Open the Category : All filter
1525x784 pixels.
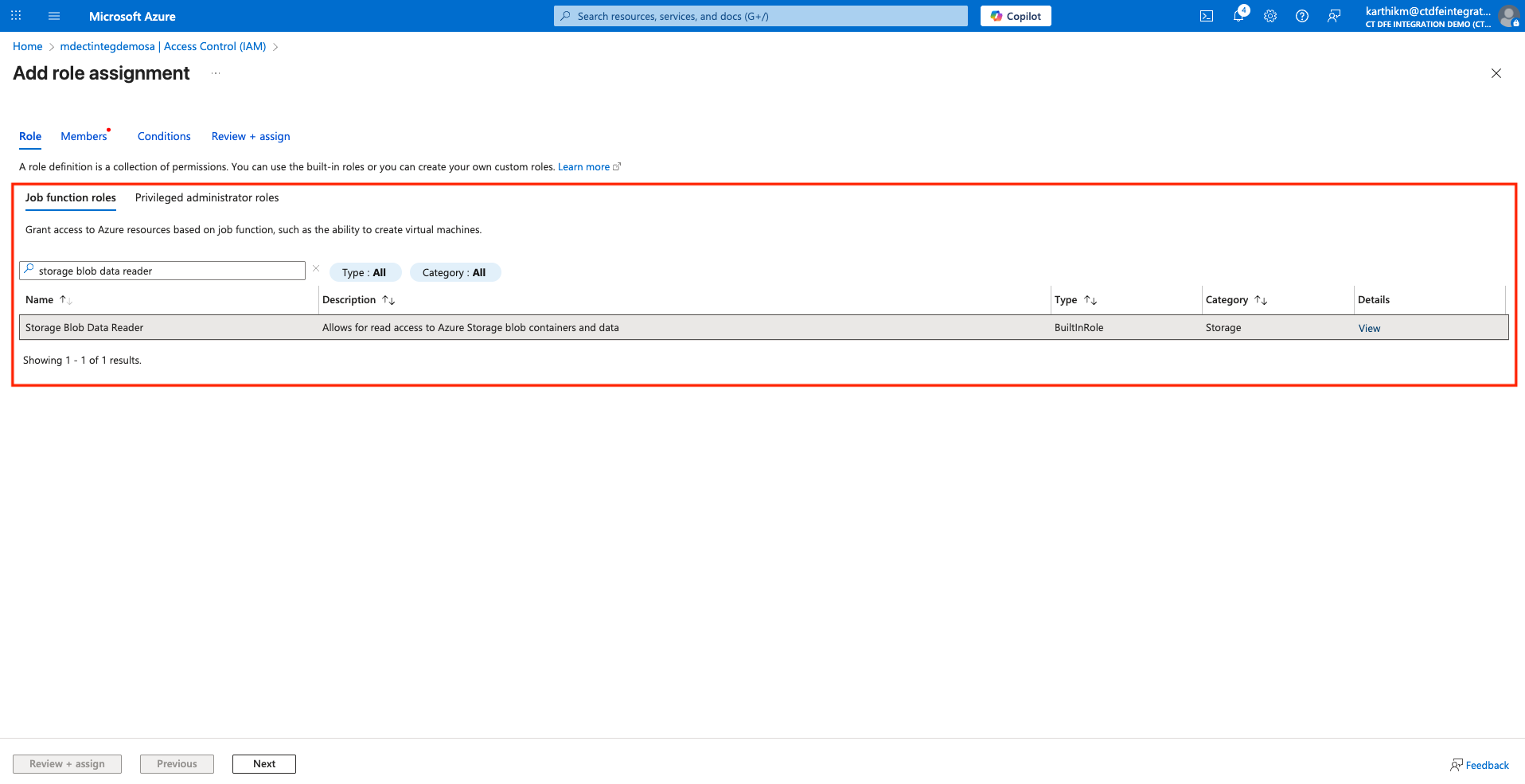[x=454, y=272]
